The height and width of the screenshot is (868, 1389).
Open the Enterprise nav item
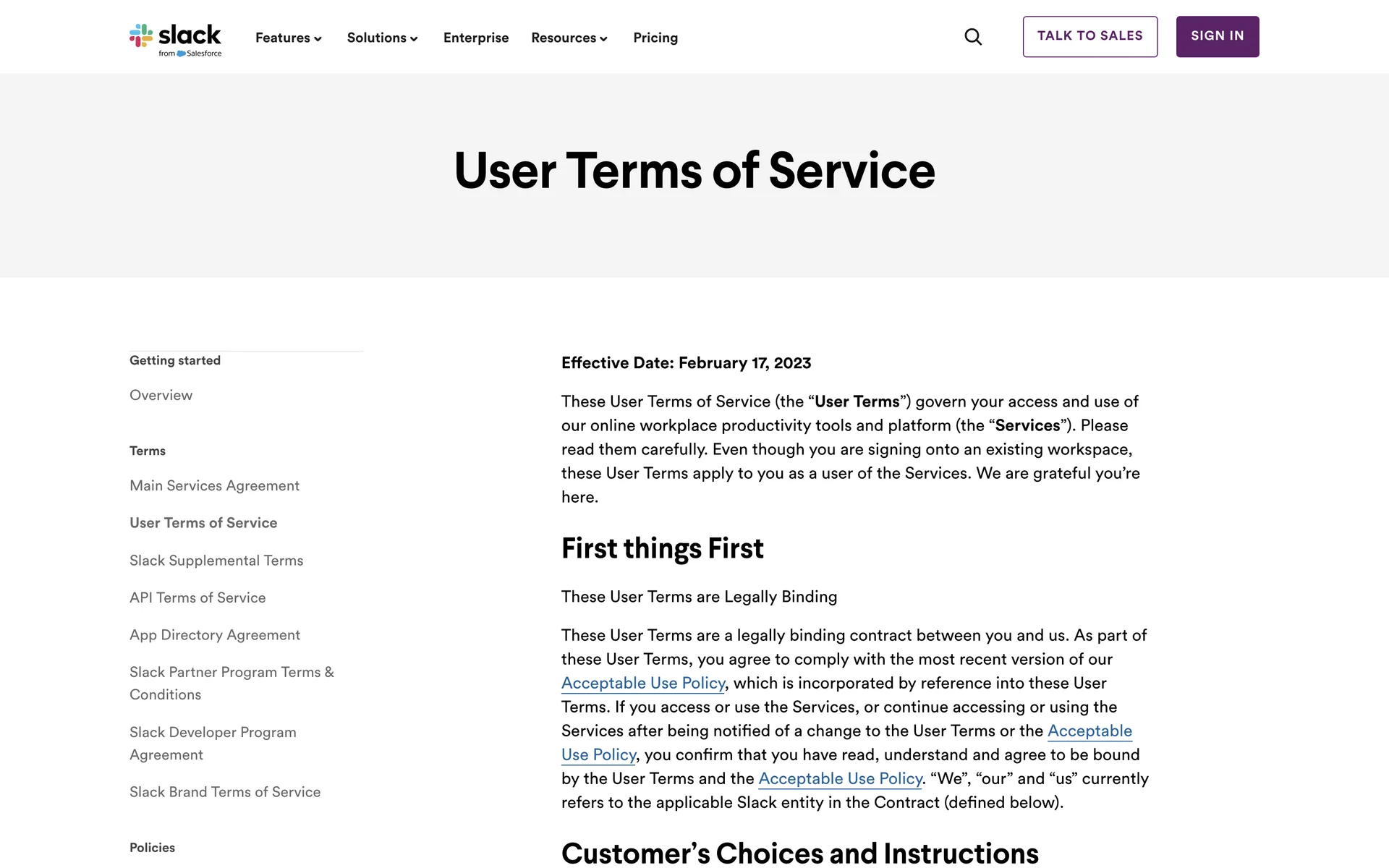point(476,38)
